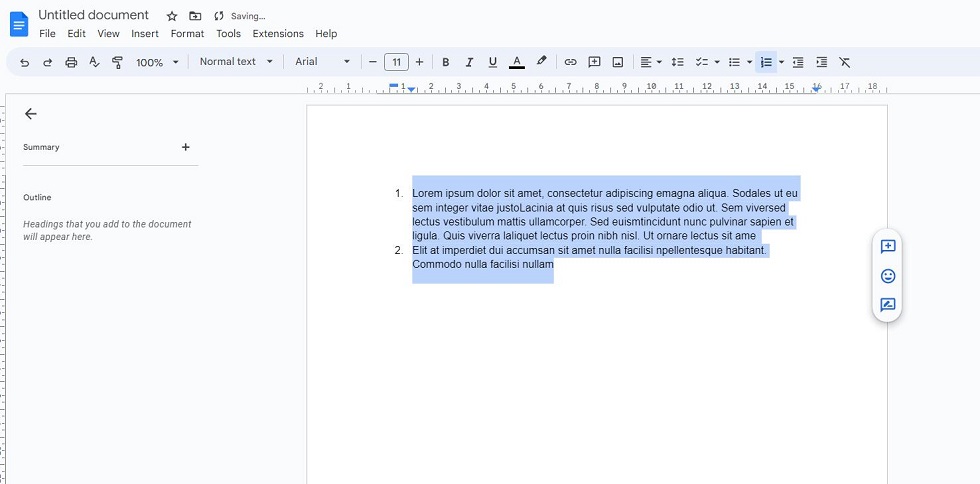Star the Untitled document
980x484 pixels.
[x=172, y=16]
